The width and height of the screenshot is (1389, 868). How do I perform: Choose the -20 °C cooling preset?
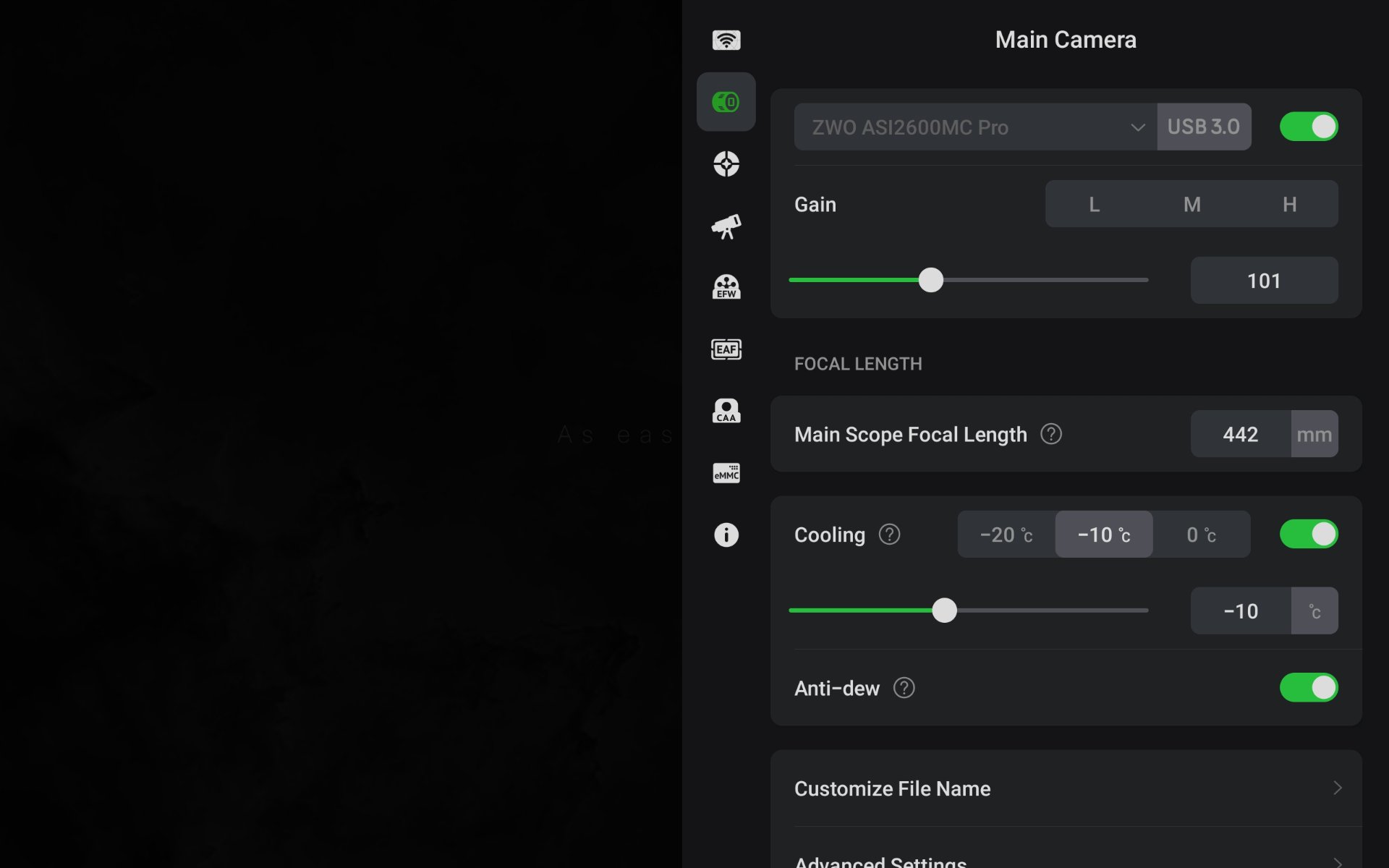click(x=1006, y=535)
